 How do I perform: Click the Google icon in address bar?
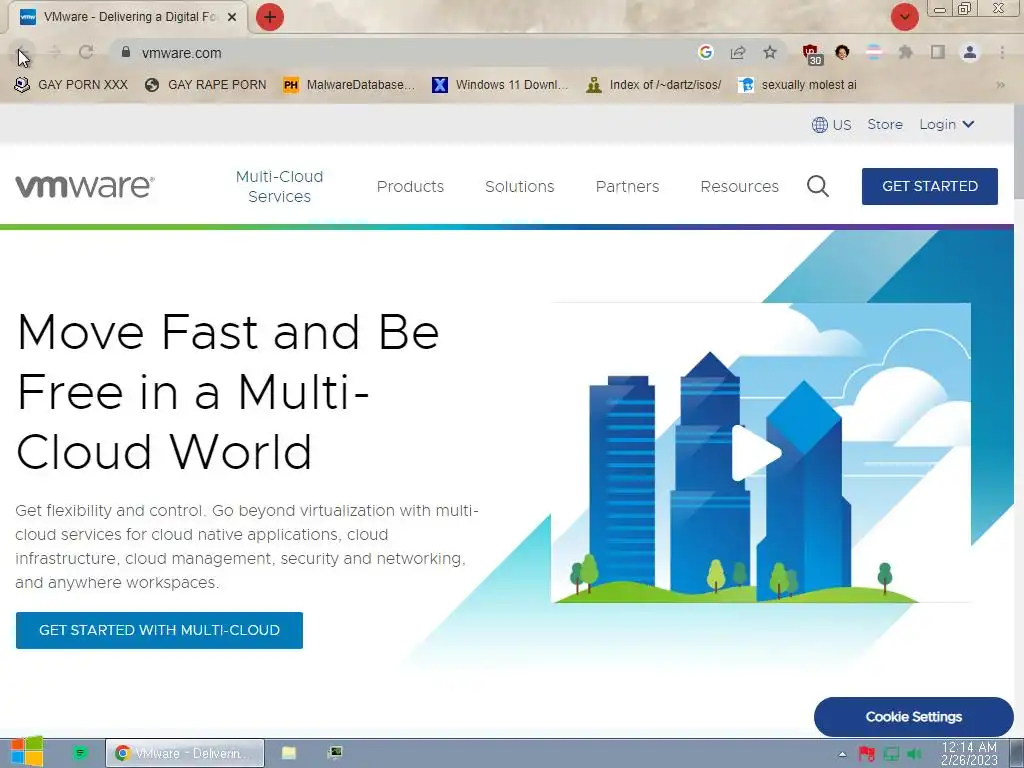[705, 52]
